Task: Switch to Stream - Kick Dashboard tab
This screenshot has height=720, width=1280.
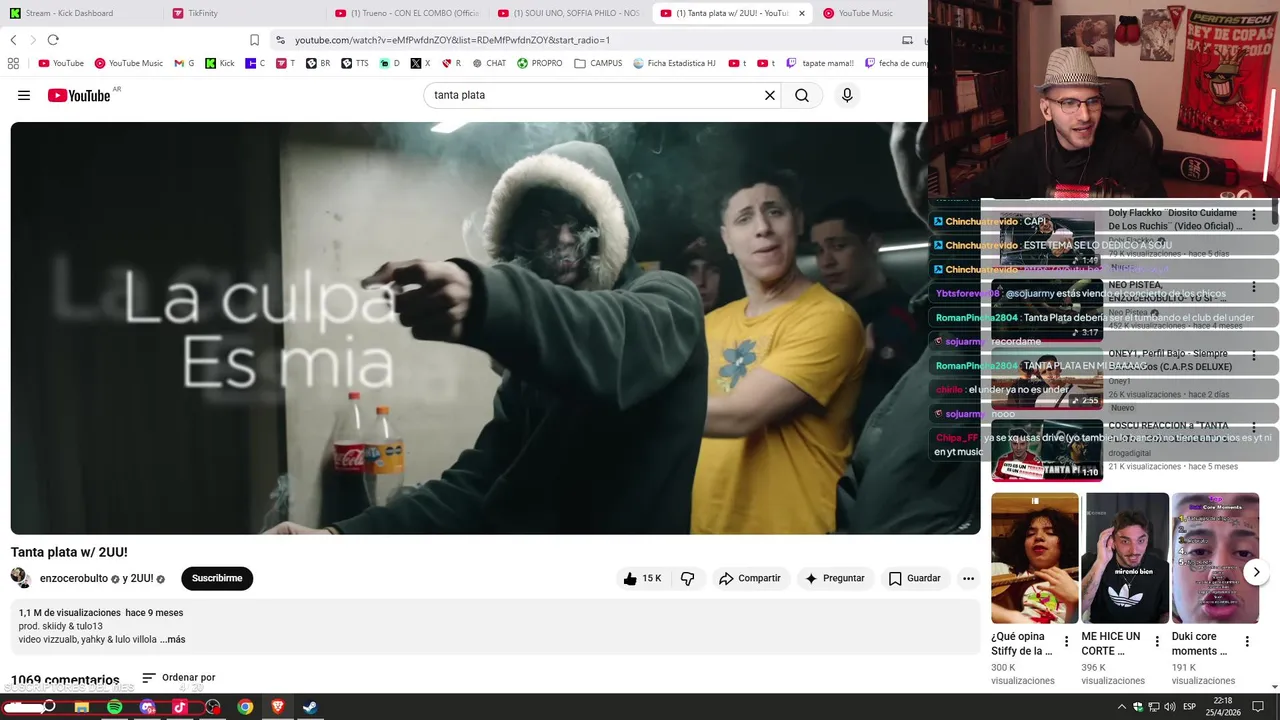Action: [x=76, y=13]
